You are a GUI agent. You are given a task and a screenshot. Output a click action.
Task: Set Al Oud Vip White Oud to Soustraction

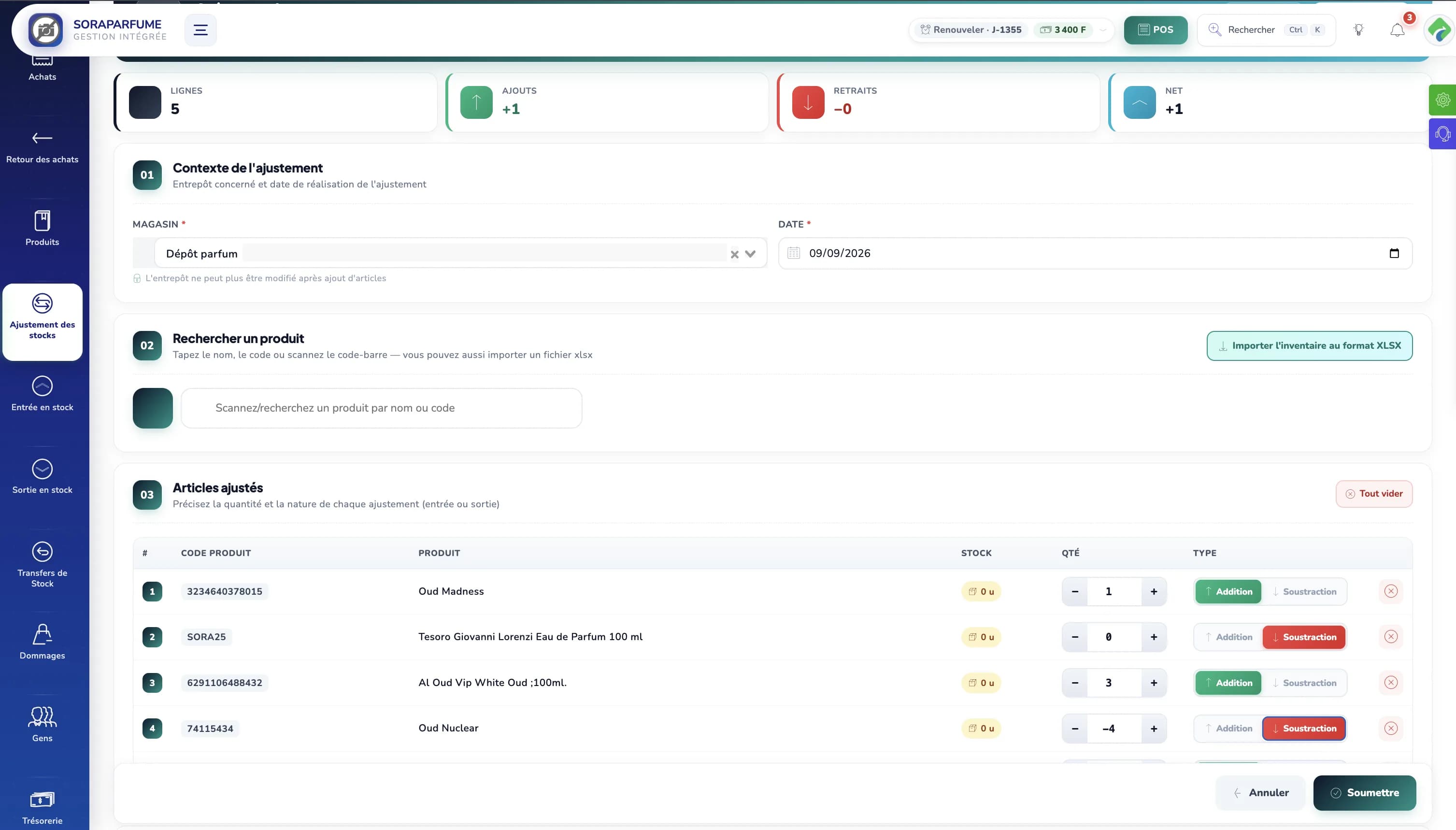[1304, 683]
